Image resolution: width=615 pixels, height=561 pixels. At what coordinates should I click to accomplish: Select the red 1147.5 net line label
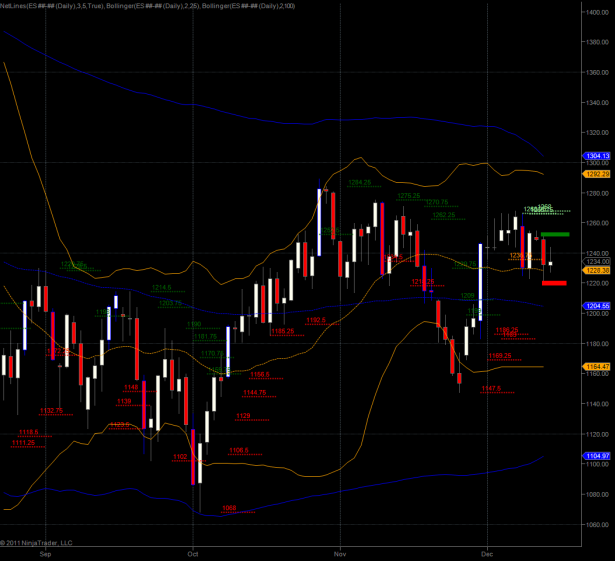(491, 388)
